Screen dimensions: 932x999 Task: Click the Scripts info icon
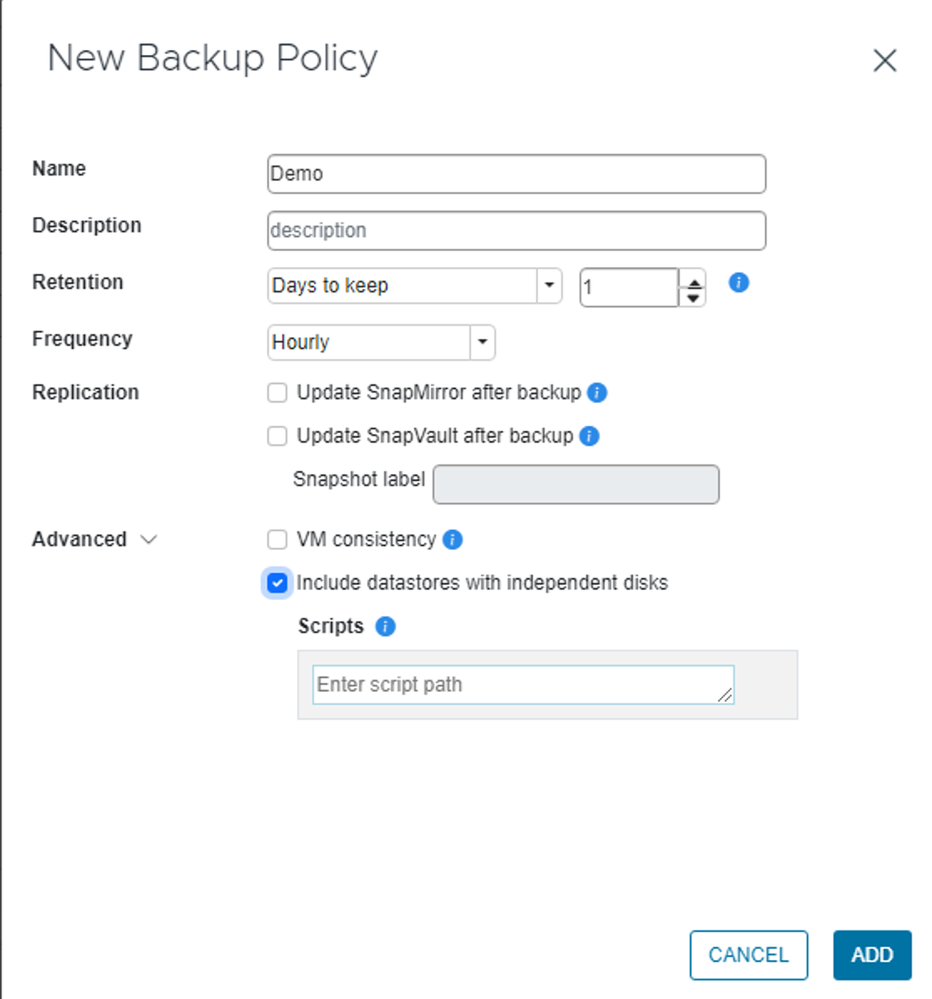[x=385, y=627]
